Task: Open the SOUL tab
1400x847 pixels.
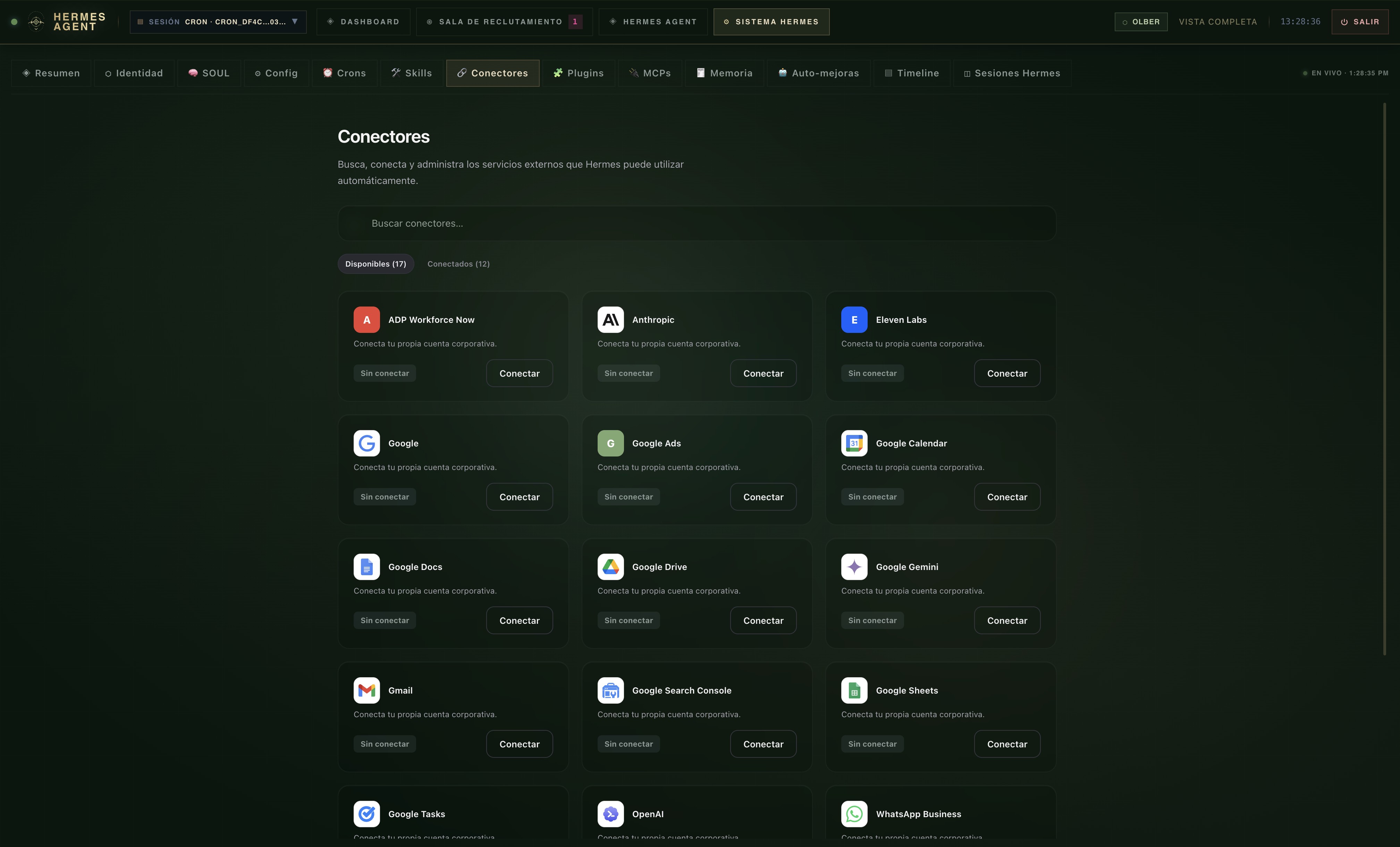Action: click(x=209, y=73)
